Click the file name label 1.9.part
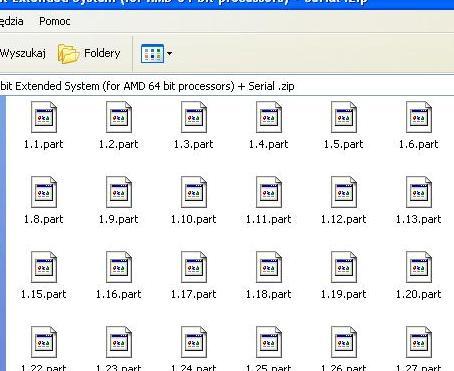This screenshot has height=371, width=454. (x=119, y=219)
